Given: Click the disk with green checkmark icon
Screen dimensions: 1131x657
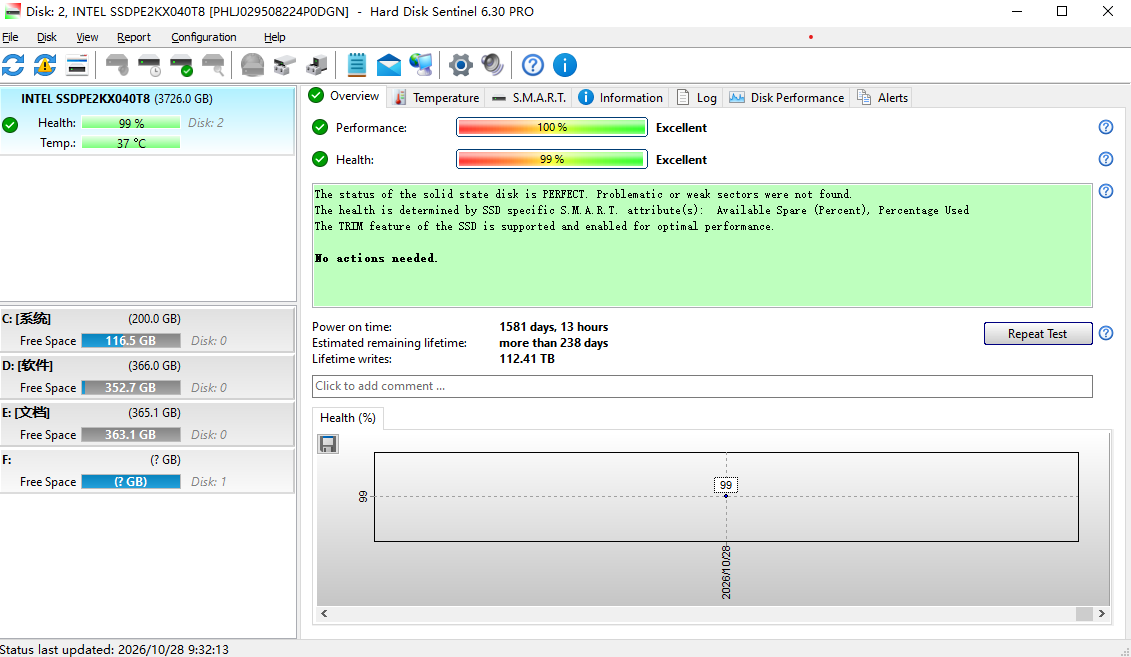Looking at the screenshot, I should coord(181,65).
